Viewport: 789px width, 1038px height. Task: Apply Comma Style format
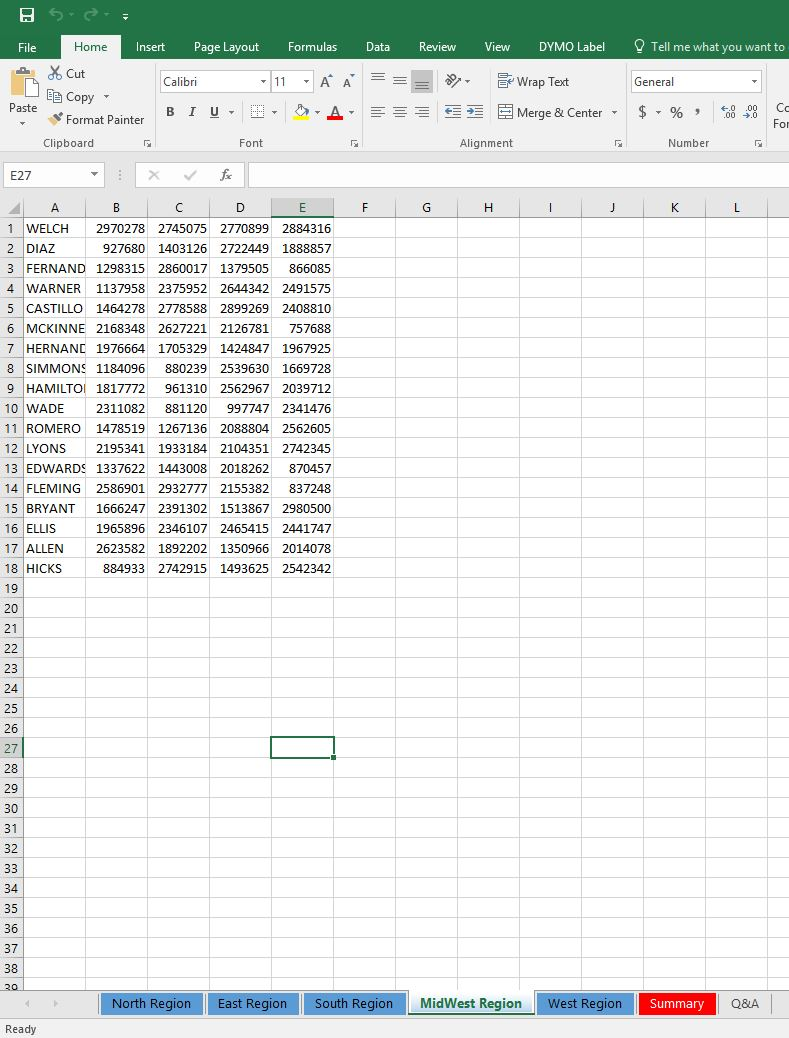(697, 112)
